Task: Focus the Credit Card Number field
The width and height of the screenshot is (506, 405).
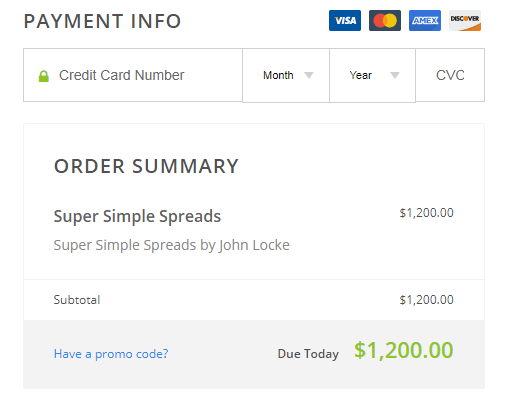Action: coord(133,75)
